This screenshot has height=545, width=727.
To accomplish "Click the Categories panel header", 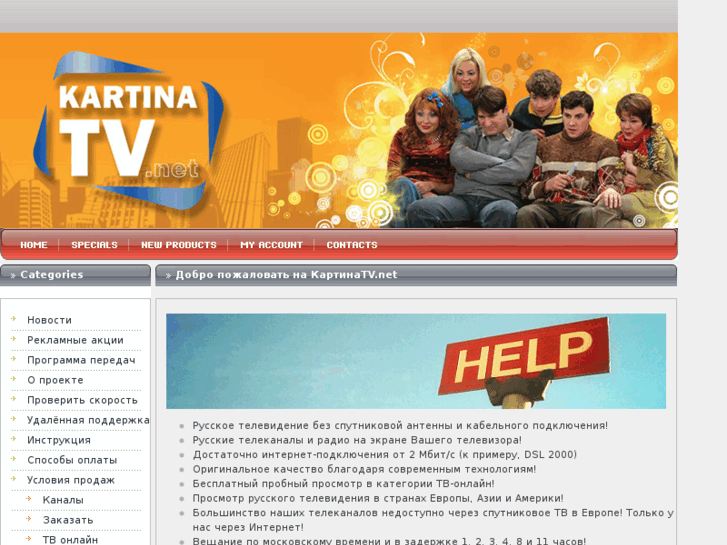I will [75, 275].
